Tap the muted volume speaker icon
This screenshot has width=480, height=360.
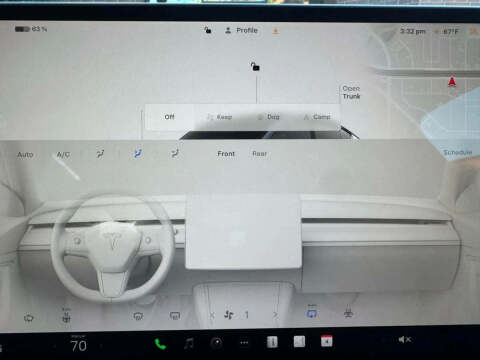404,339
